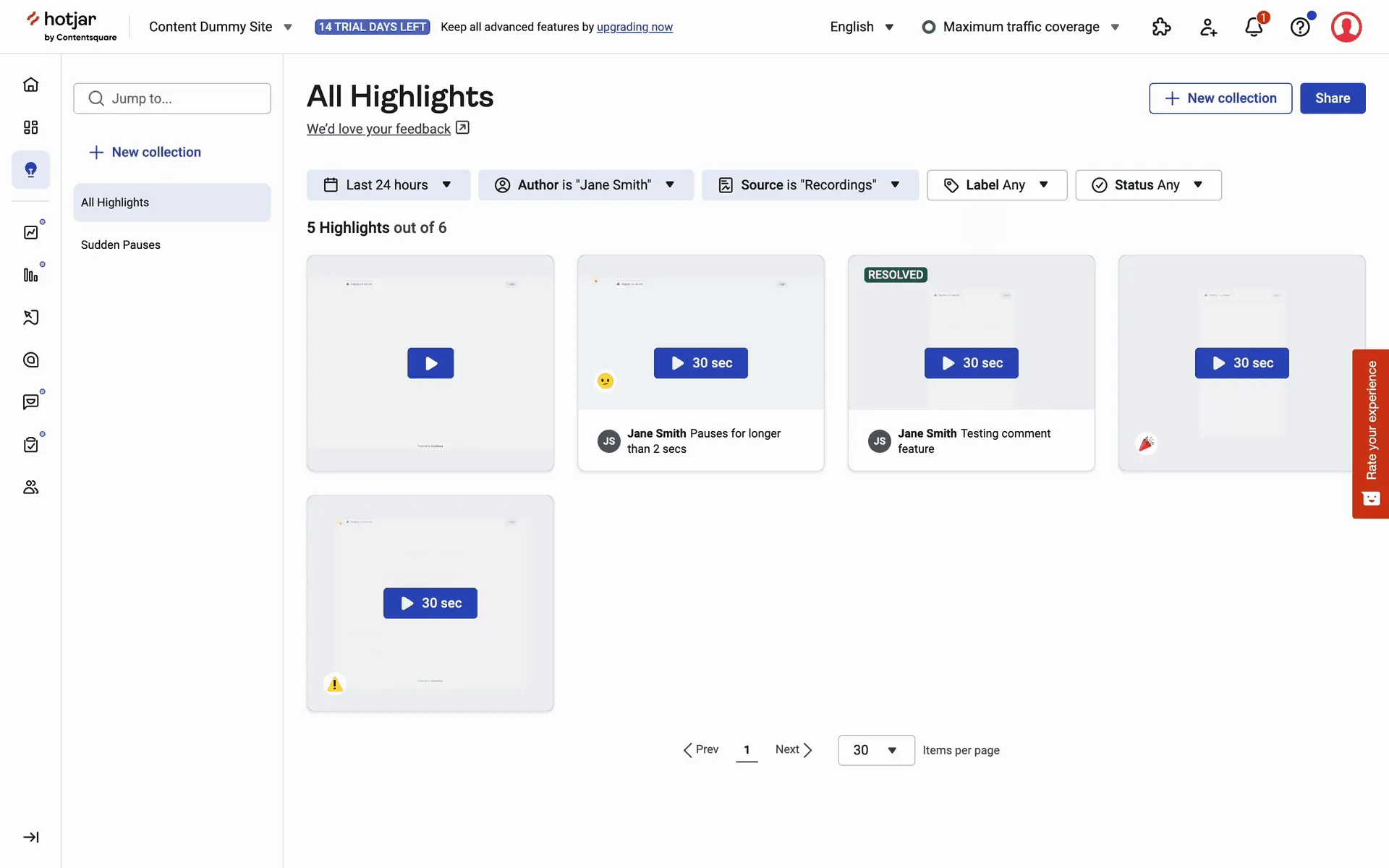This screenshot has width=1389, height=868.
Task: Open the integrations puzzle icon
Action: pyautogui.click(x=1161, y=27)
